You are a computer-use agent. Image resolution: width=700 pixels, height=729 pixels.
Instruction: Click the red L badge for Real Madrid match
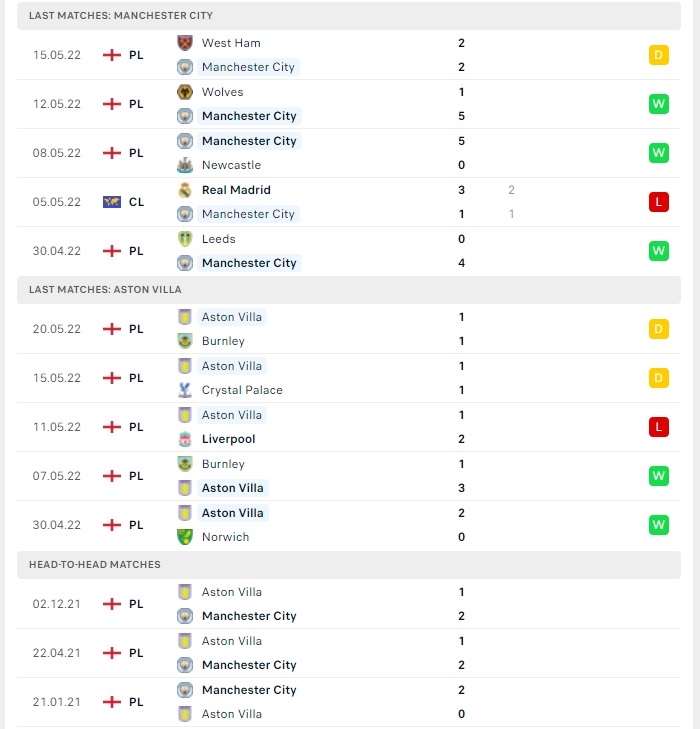tap(659, 202)
